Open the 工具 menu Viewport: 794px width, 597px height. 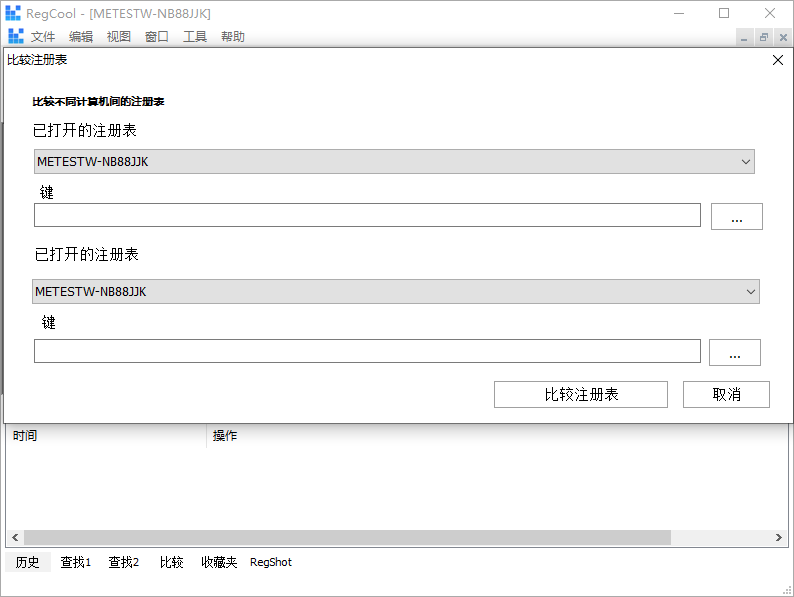tap(195, 36)
